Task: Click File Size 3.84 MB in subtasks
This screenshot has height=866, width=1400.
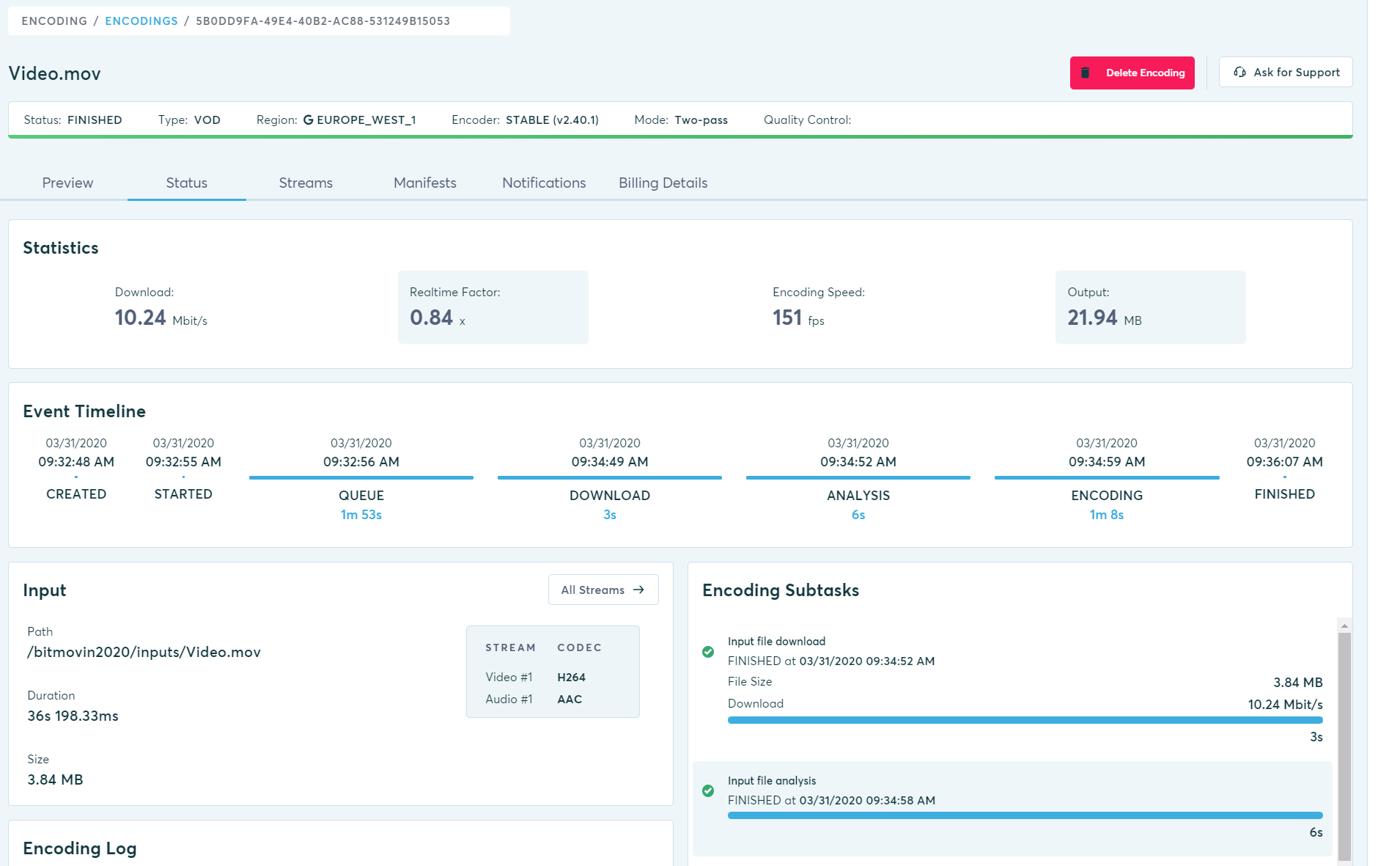Action: pyautogui.click(x=1025, y=682)
